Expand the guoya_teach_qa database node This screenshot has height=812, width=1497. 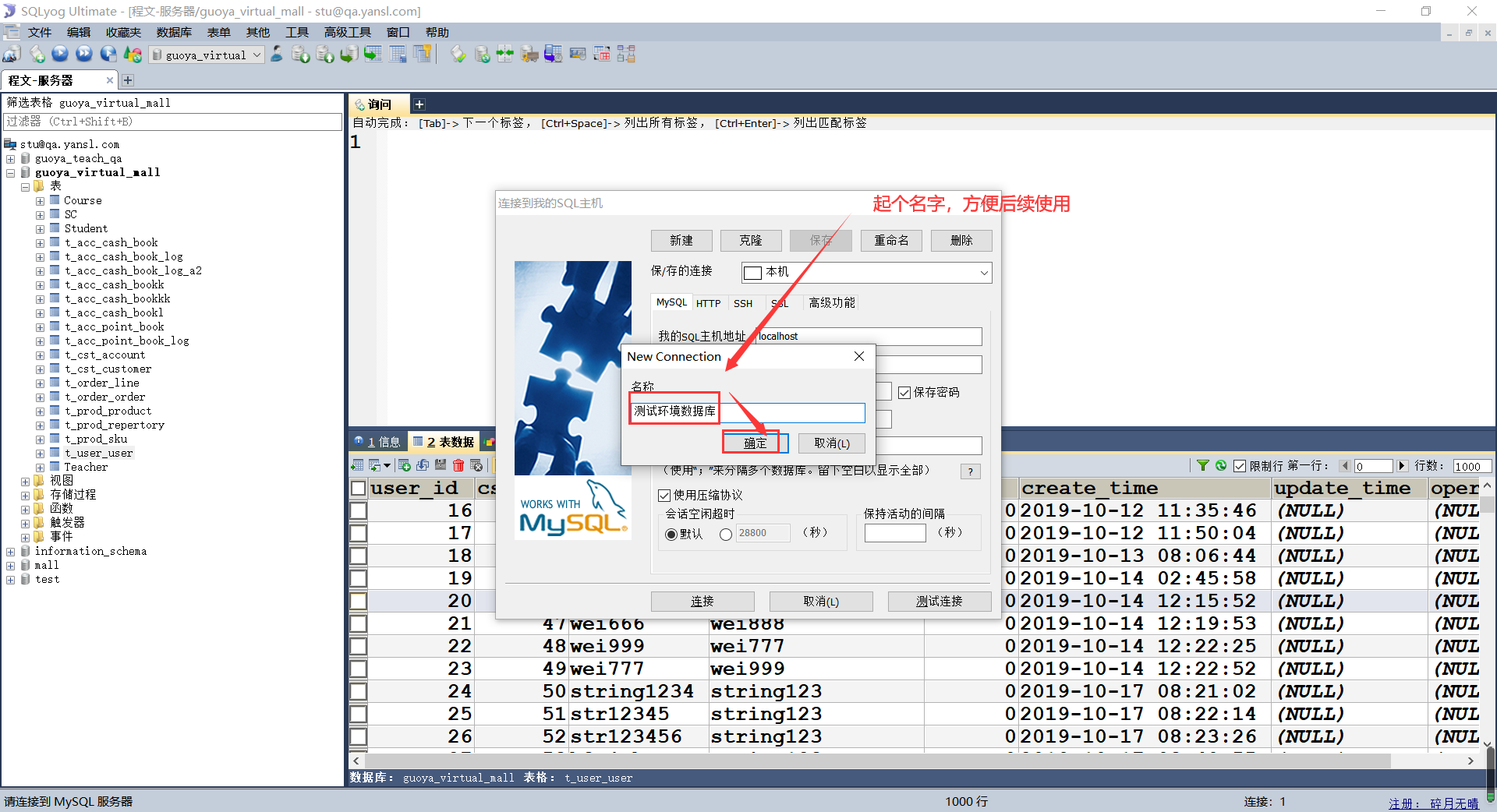[x=11, y=159]
